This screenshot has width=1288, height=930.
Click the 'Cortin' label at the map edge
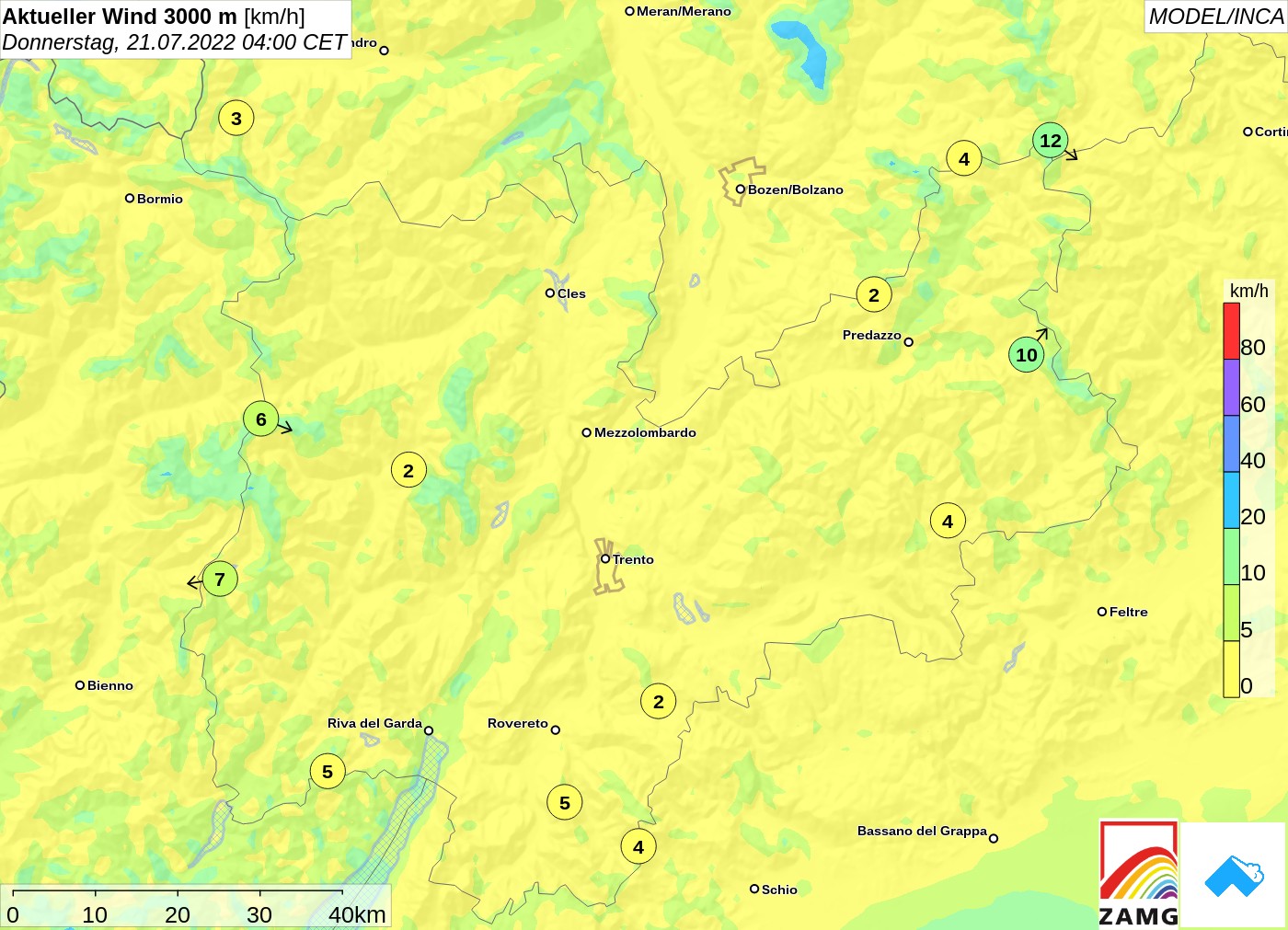[x=1271, y=132]
